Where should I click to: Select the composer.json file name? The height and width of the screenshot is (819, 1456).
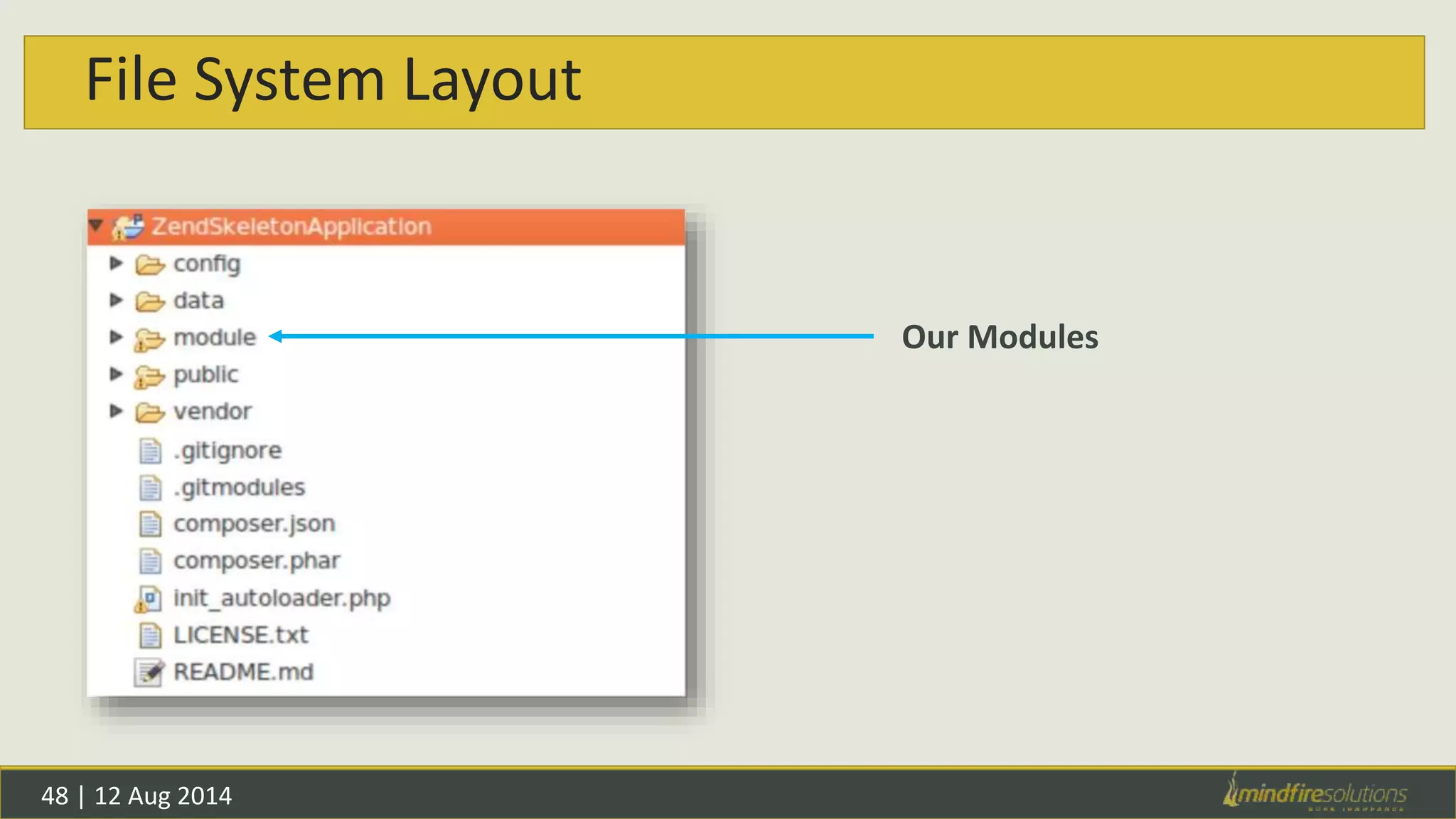tap(255, 525)
